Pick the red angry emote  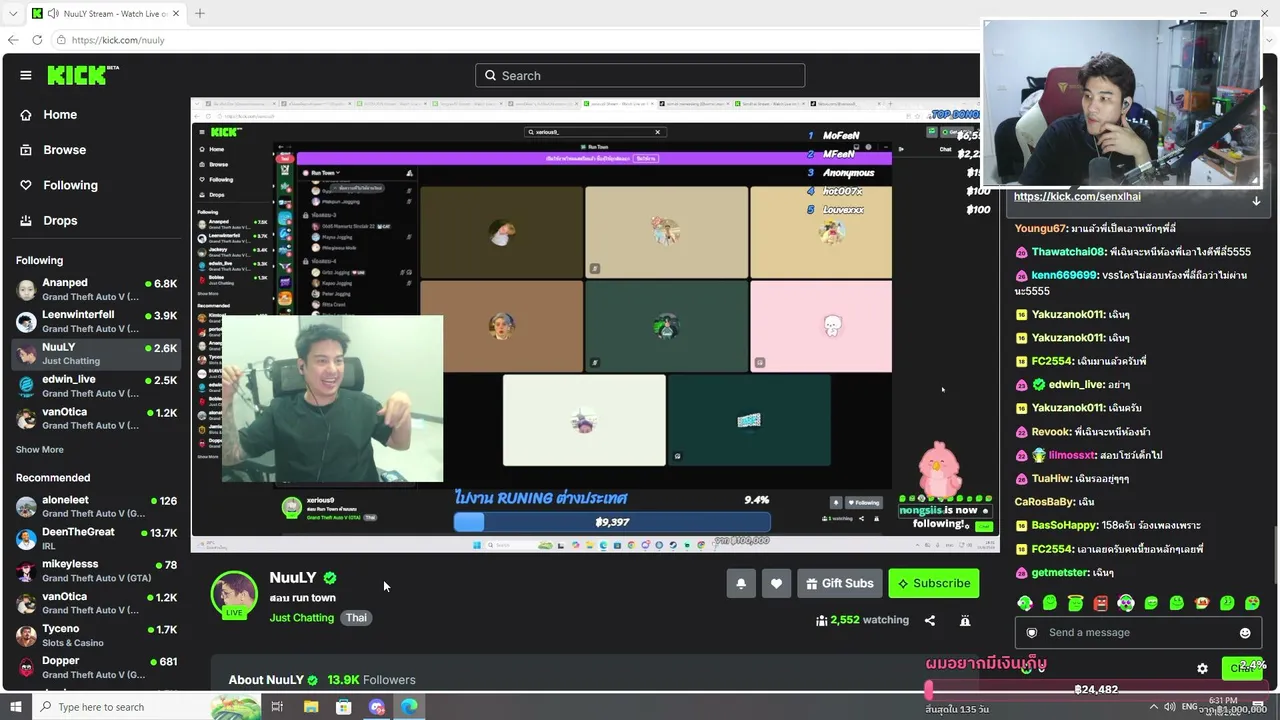click(x=1100, y=603)
